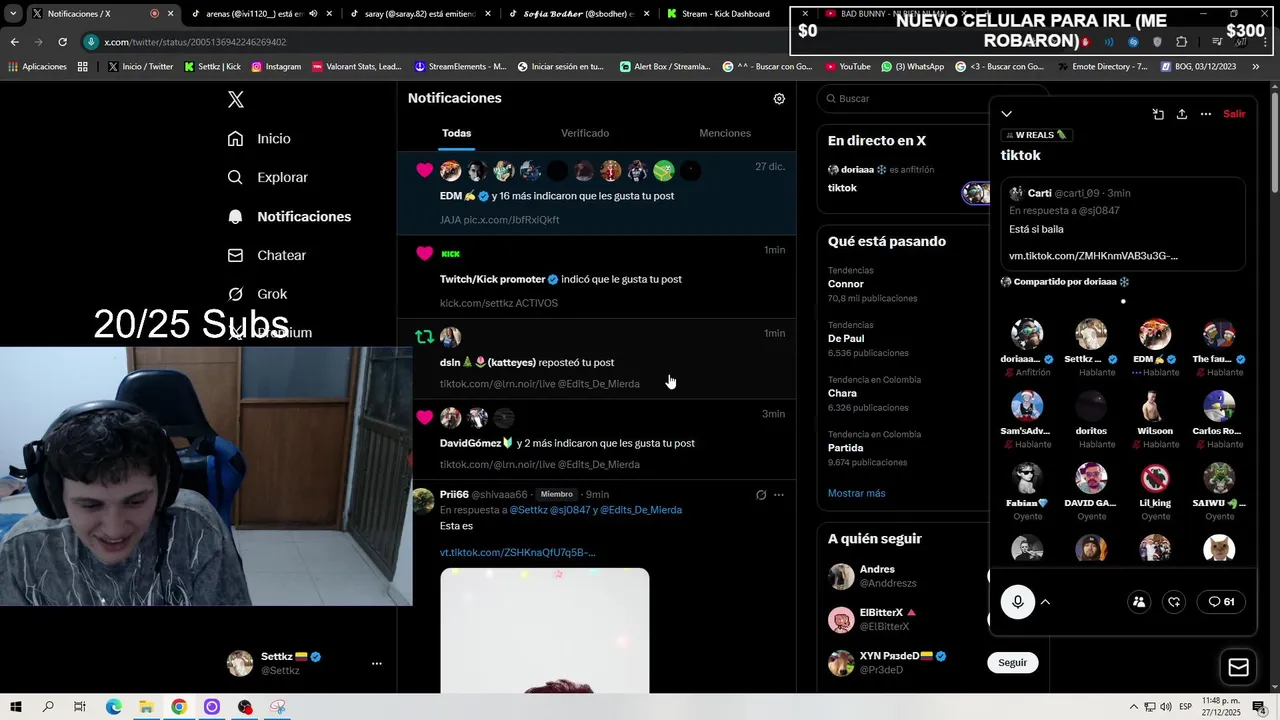Click @Edits_De_Mierda mention in Prii66 reply
Screen dimensions: 1280x720
(x=641, y=510)
